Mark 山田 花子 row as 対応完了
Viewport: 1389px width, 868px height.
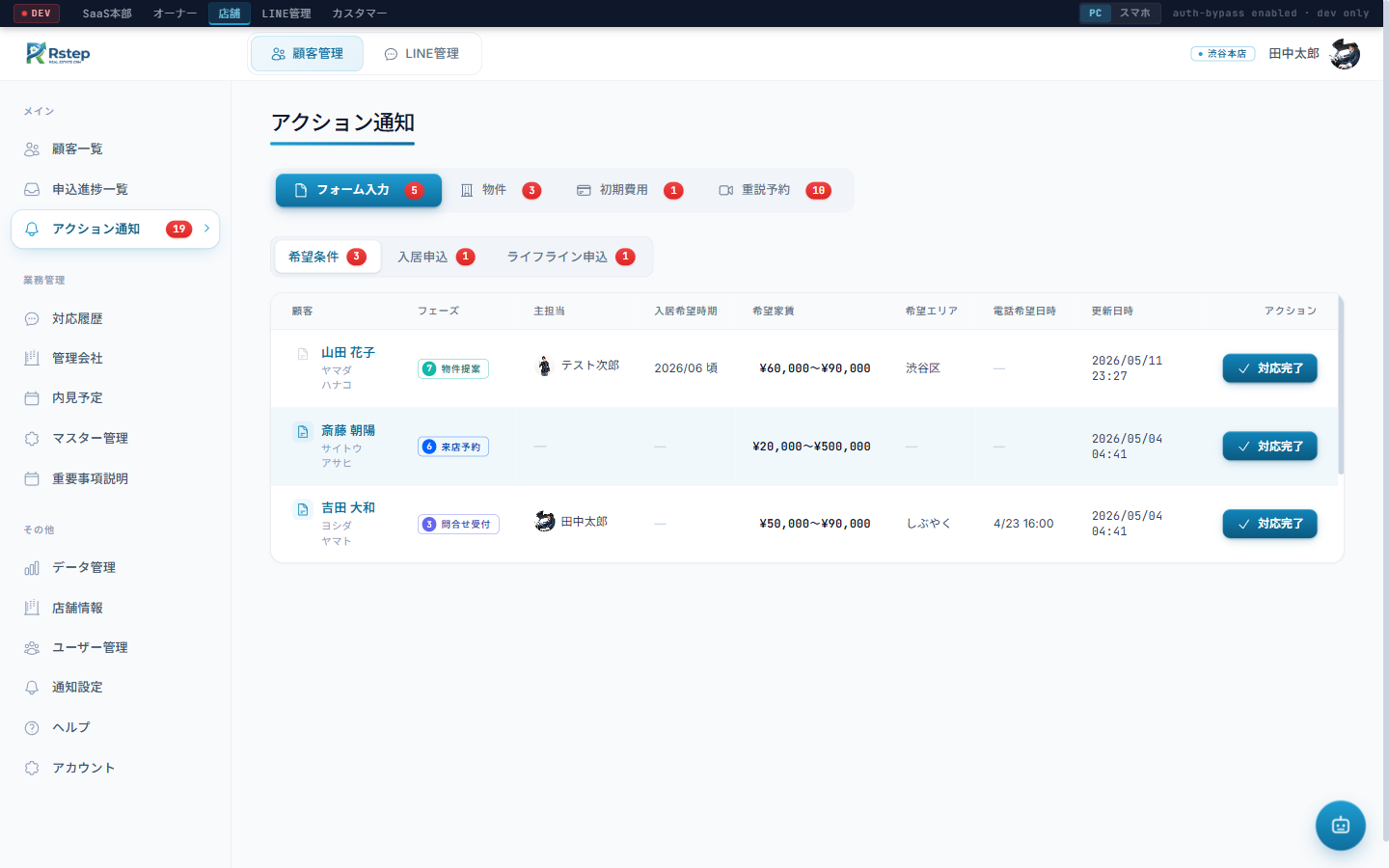point(1269,368)
